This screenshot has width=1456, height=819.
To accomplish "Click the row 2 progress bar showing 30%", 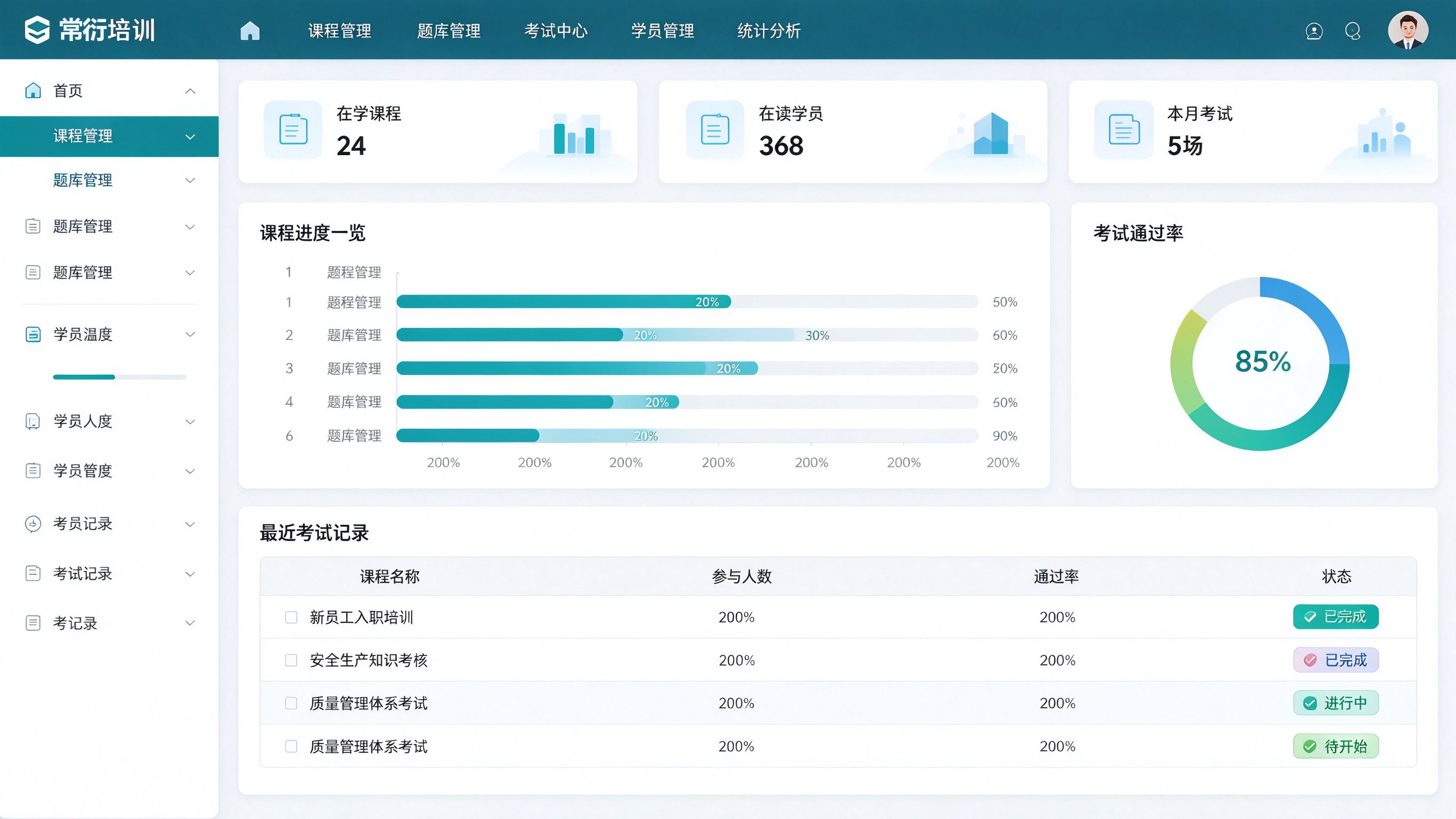I will (687, 335).
